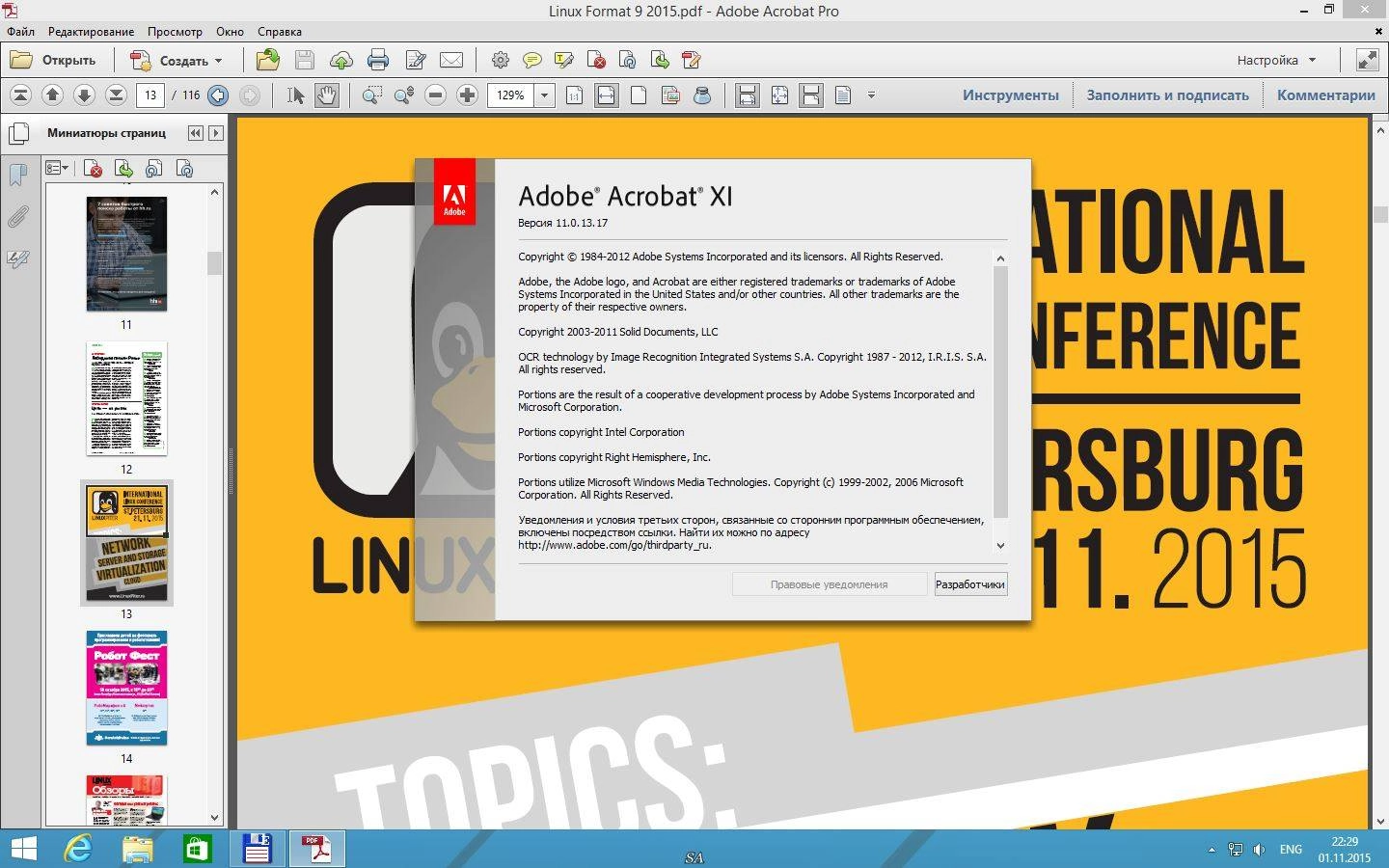Click the Правовые уведомления button
The width and height of the screenshot is (1389, 868).
(829, 583)
